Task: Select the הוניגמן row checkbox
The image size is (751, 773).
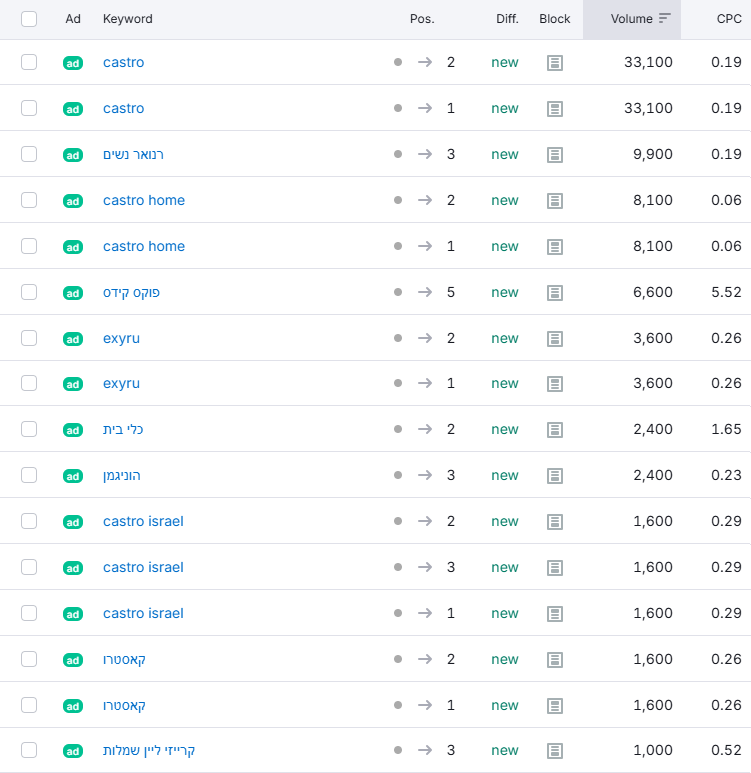Action: click(29, 475)
